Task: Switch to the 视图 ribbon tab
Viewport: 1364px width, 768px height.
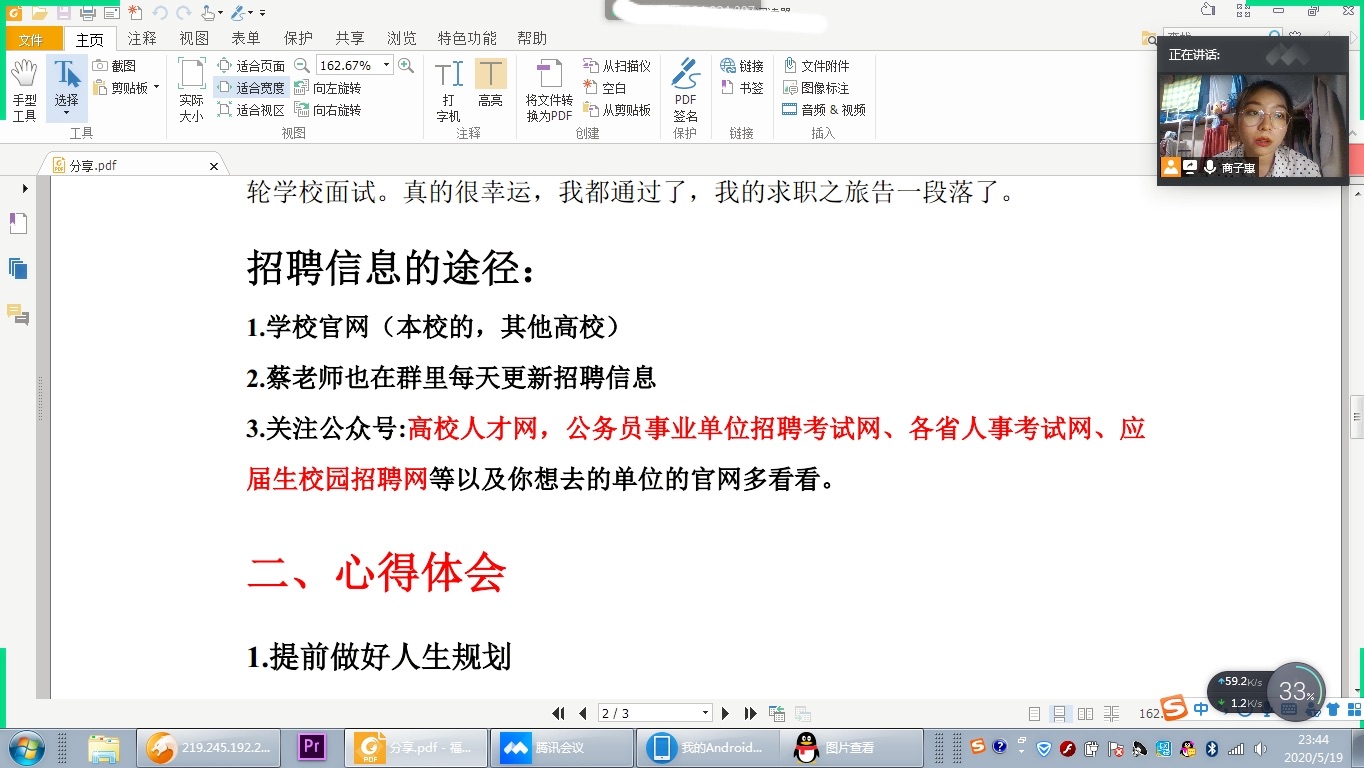Action: tap(193, 37)
